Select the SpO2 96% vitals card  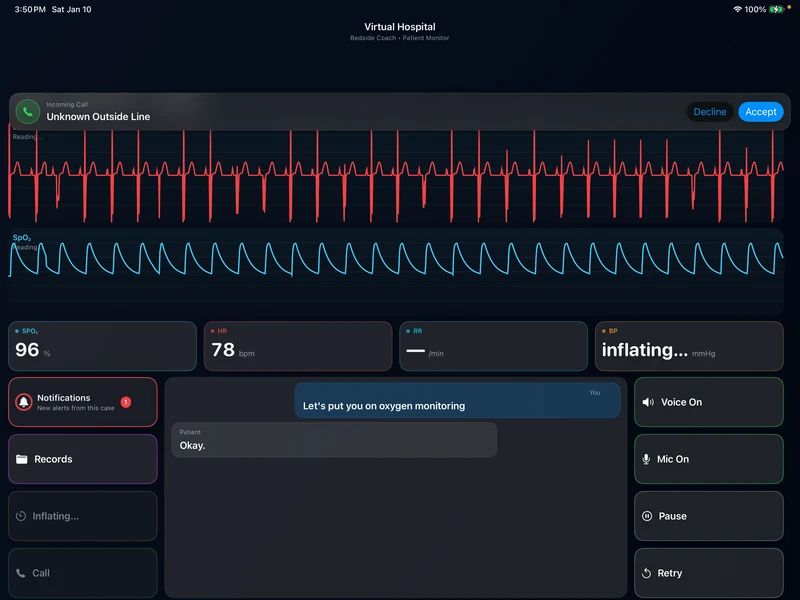(x=103, y=346)
